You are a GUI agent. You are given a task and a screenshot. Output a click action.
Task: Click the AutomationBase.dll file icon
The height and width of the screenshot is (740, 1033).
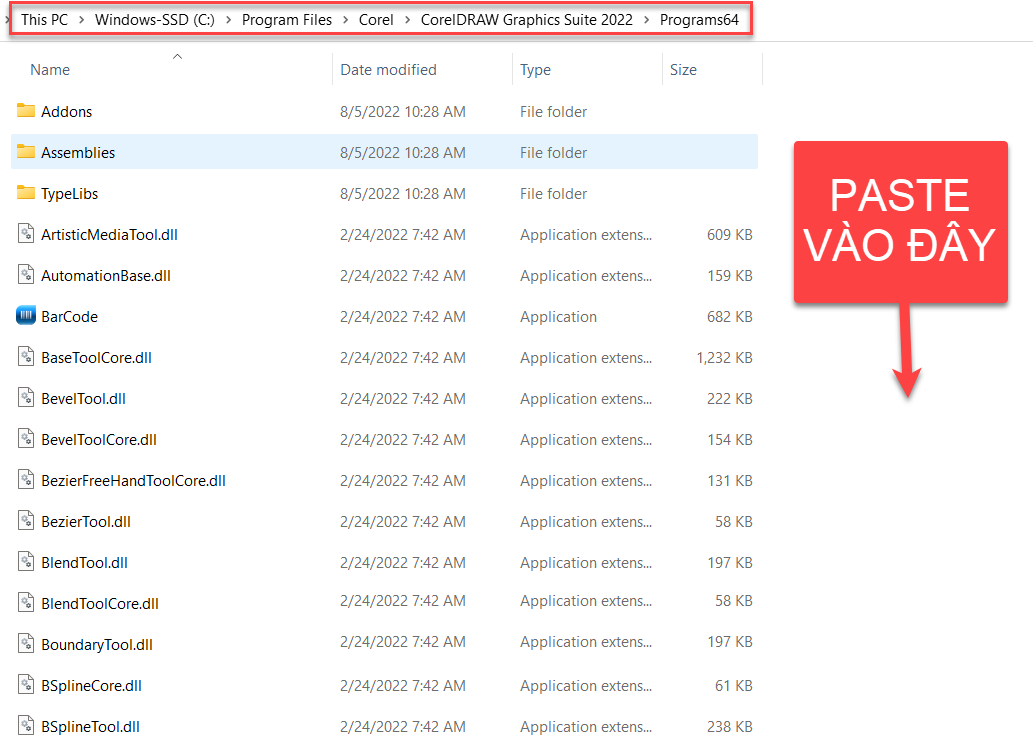26,275
